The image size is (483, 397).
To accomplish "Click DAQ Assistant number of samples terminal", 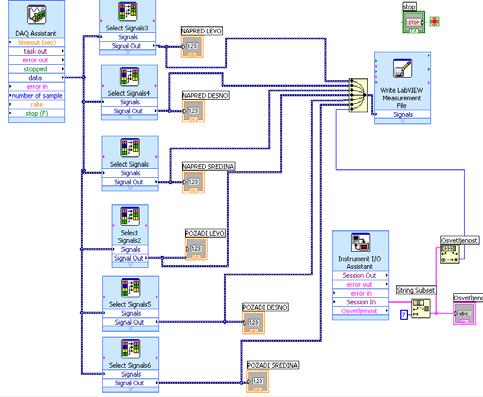I will click(36, 96).
